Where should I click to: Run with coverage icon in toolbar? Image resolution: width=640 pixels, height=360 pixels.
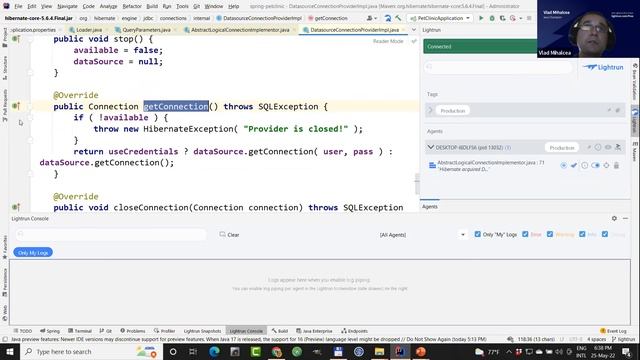point(502,18)
